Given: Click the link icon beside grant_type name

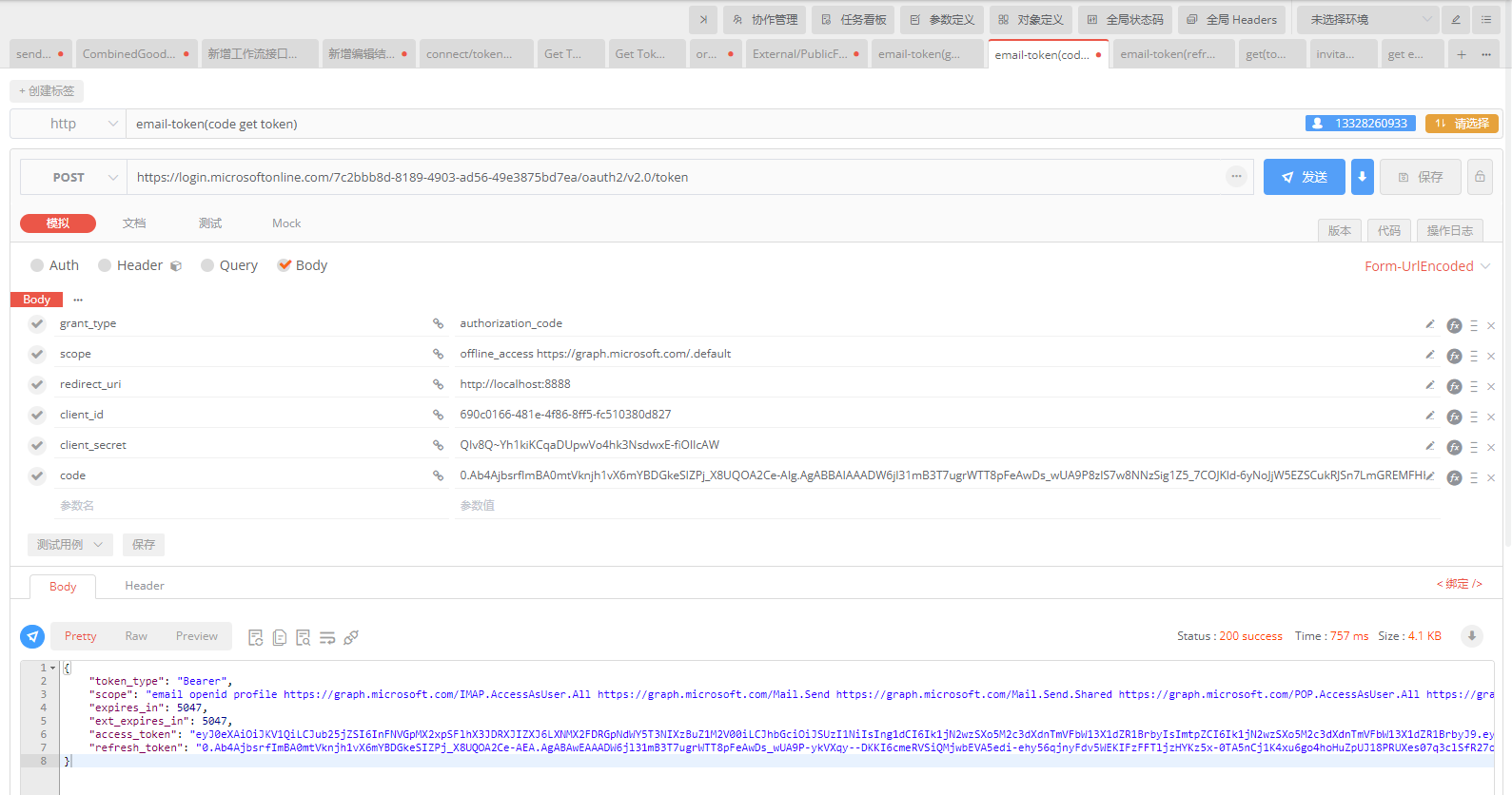Looking at the screenshot, I should [x=438, y=323].
